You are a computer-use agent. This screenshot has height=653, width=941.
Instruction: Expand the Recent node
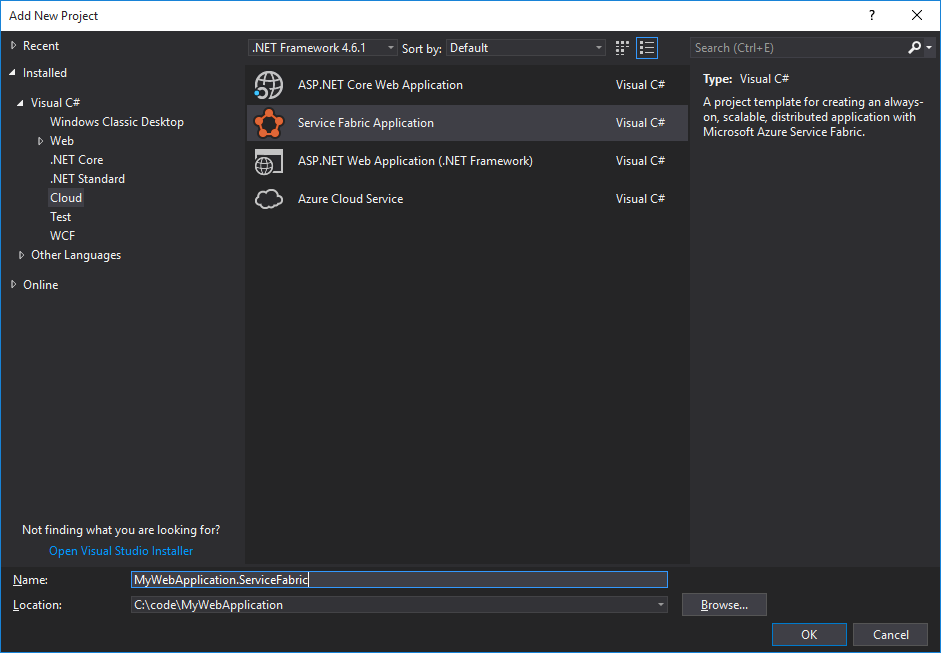(x=14, y=46)
